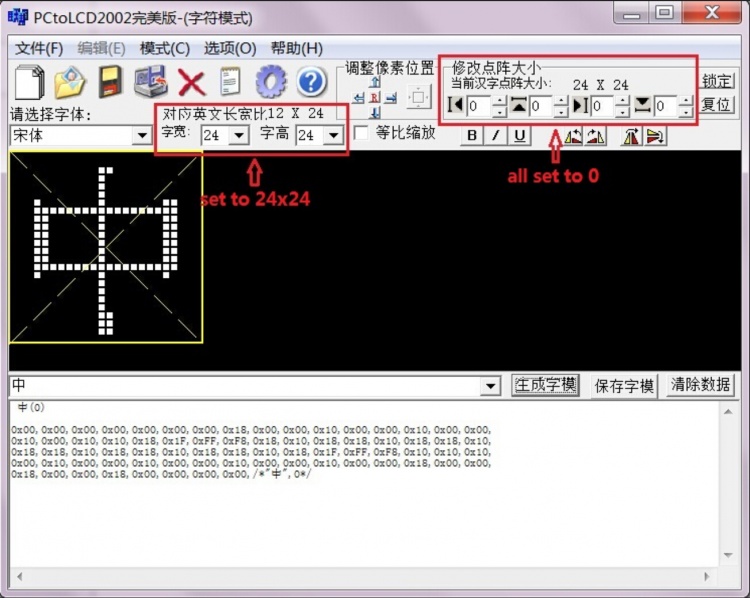Click the red delete X icon
750x598 pixels.
tap(191, 81)
